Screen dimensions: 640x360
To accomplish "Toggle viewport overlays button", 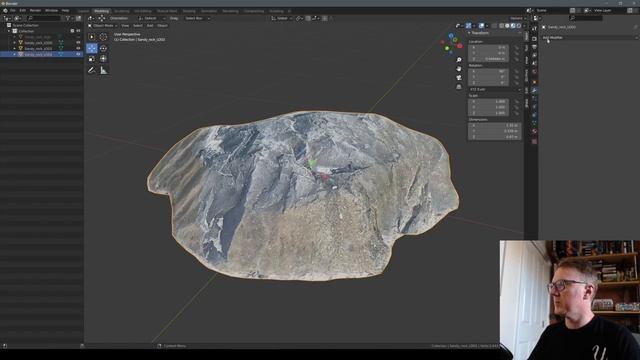I will (x=482, y=26).
